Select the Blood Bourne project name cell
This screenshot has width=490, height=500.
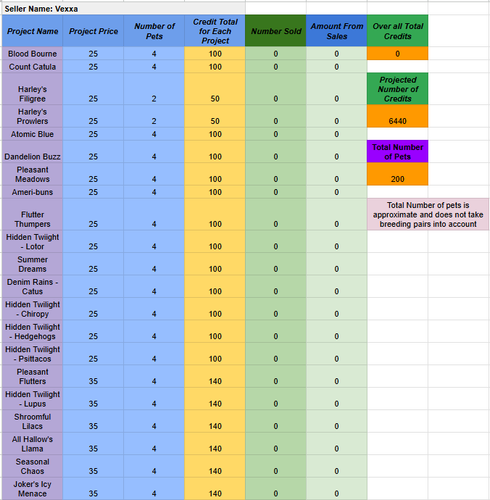[32, 53]
